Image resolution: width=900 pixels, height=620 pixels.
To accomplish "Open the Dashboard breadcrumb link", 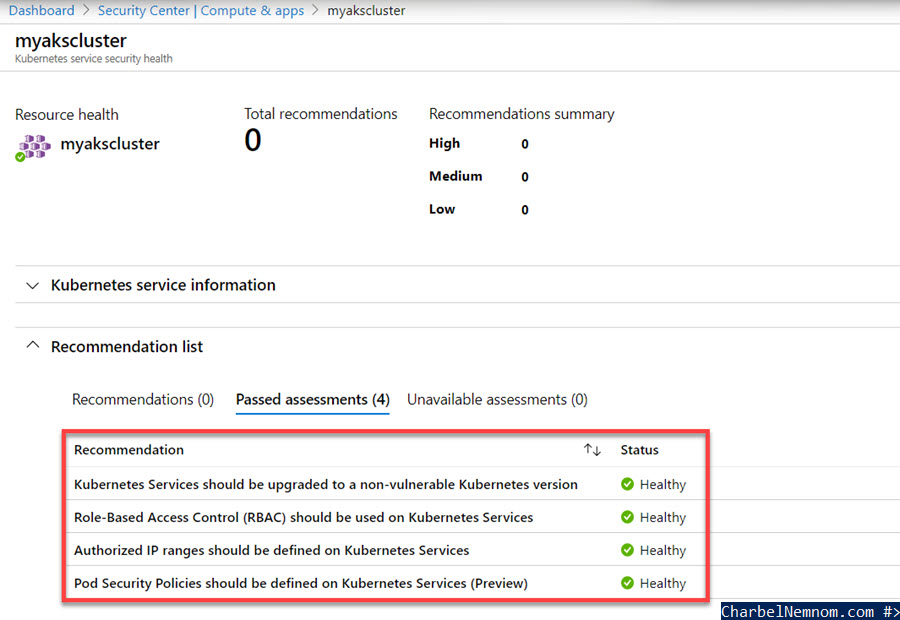I will click(41, 10).
